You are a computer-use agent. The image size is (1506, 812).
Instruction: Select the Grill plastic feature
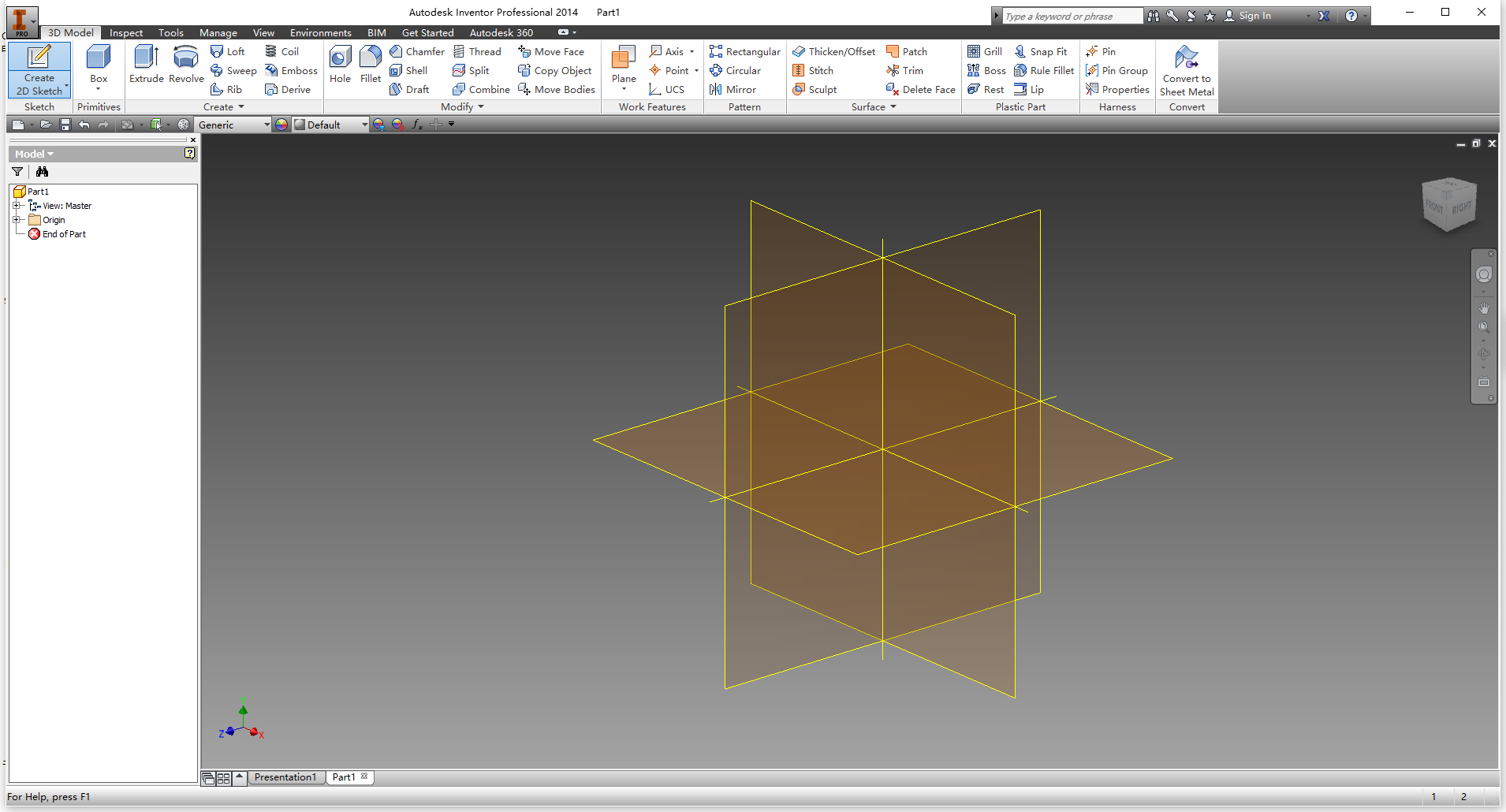tap(985, 51)
